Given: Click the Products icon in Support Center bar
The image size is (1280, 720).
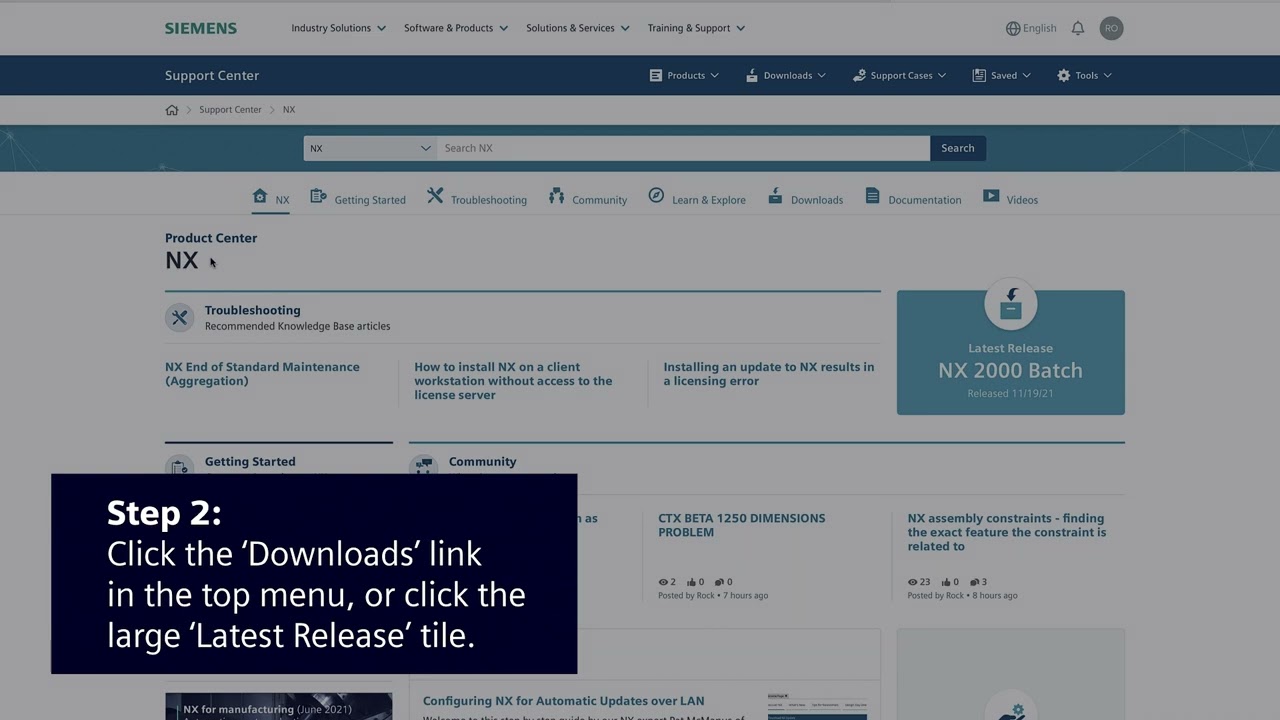Looking at the screenshot, I should tap(656, 75).
